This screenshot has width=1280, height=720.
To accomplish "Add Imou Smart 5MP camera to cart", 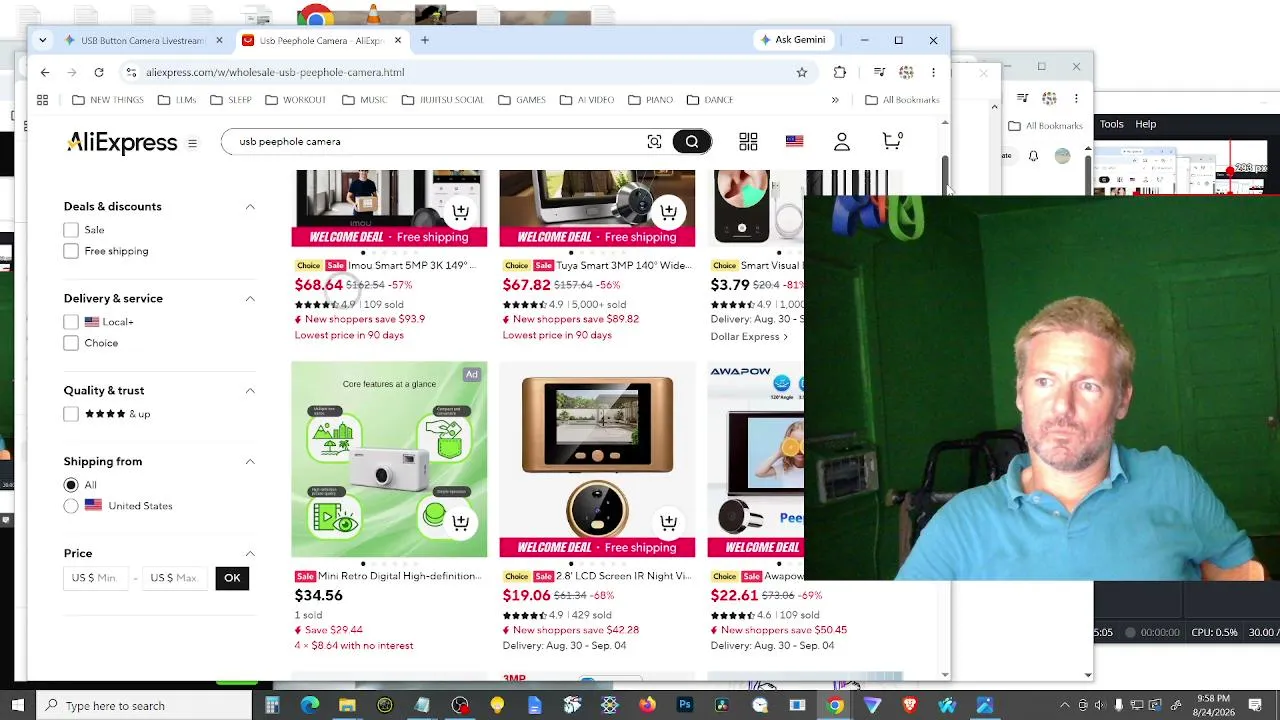I will (x=461, y=212).
